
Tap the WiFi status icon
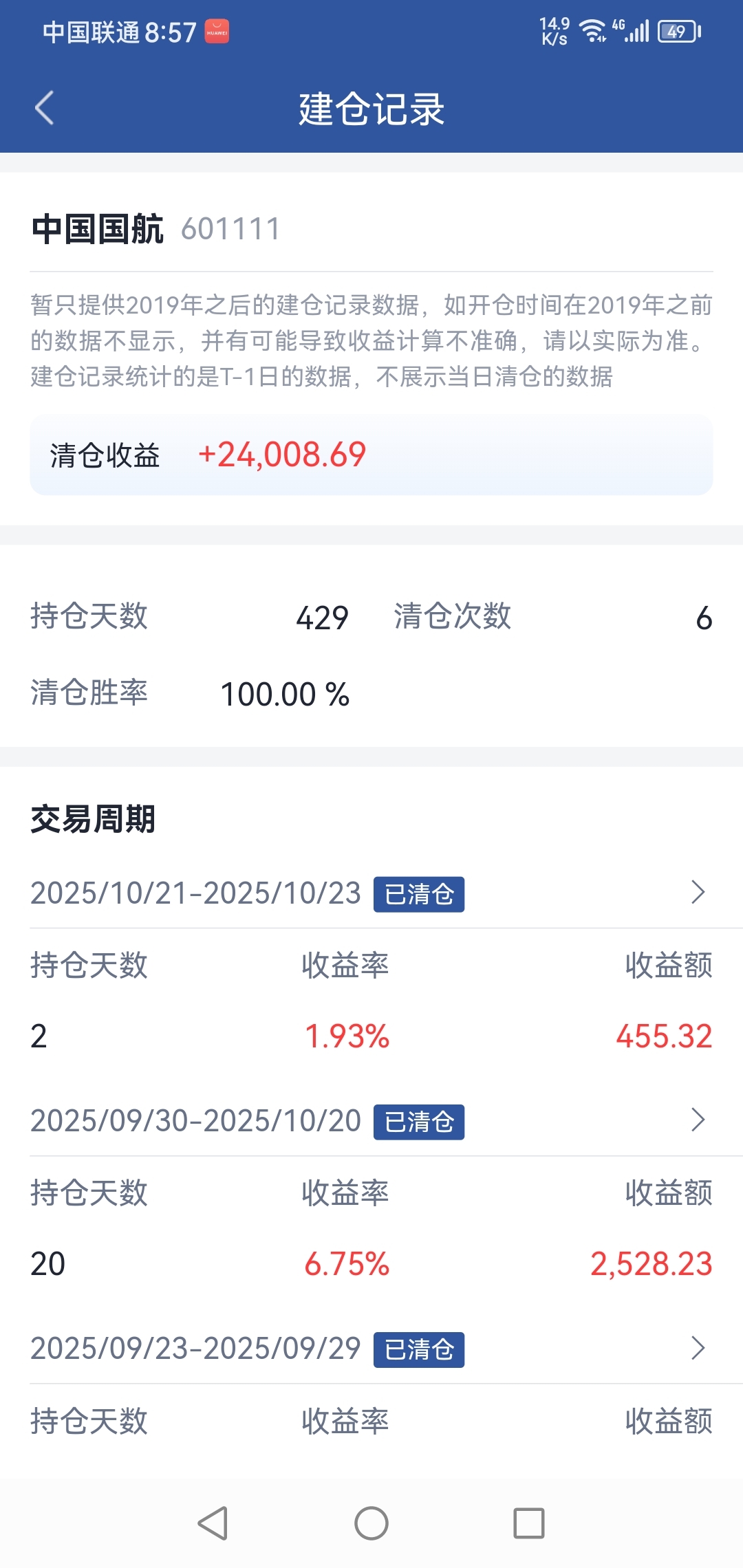point(592,32)
